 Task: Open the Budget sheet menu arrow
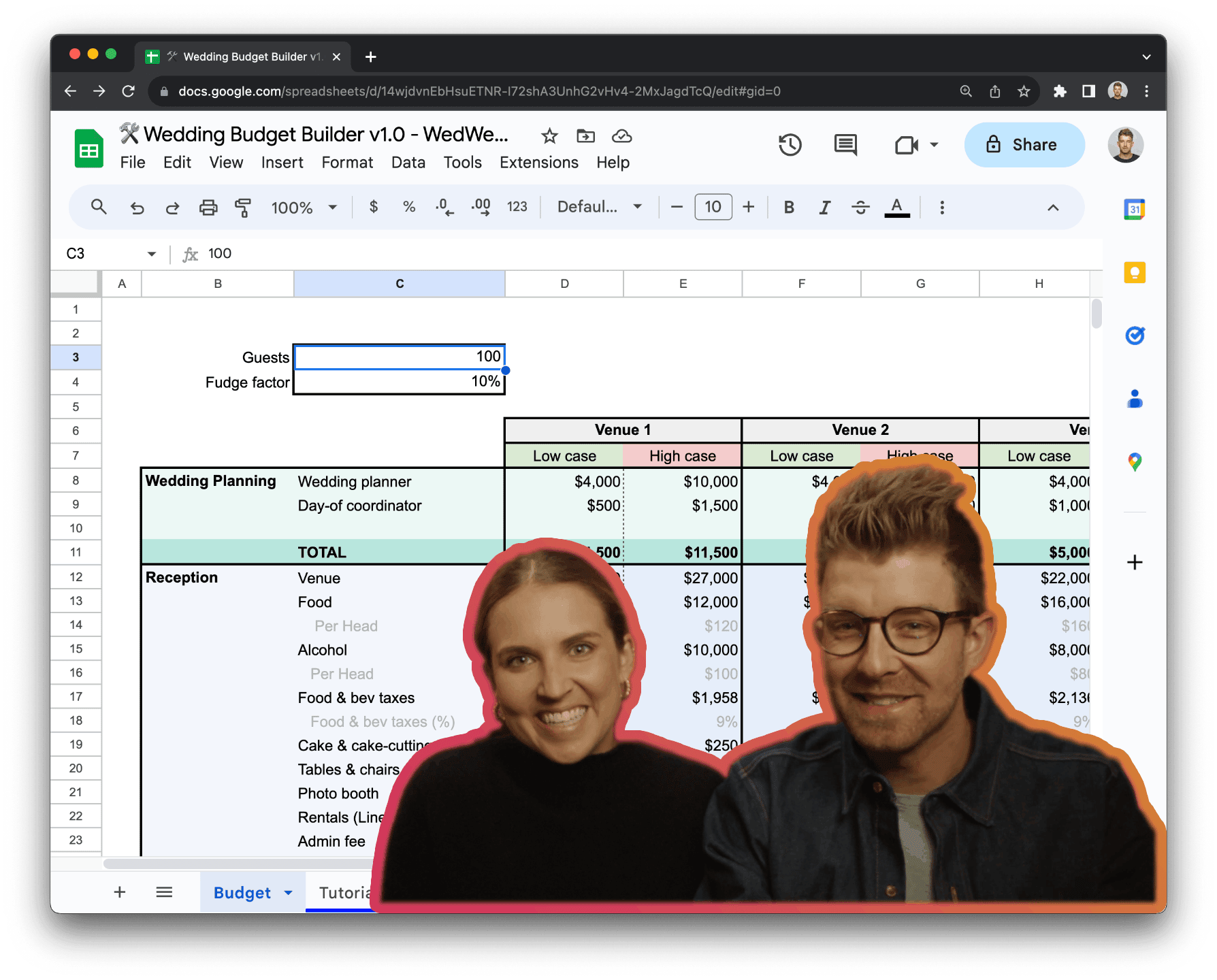tap(288, 892)
